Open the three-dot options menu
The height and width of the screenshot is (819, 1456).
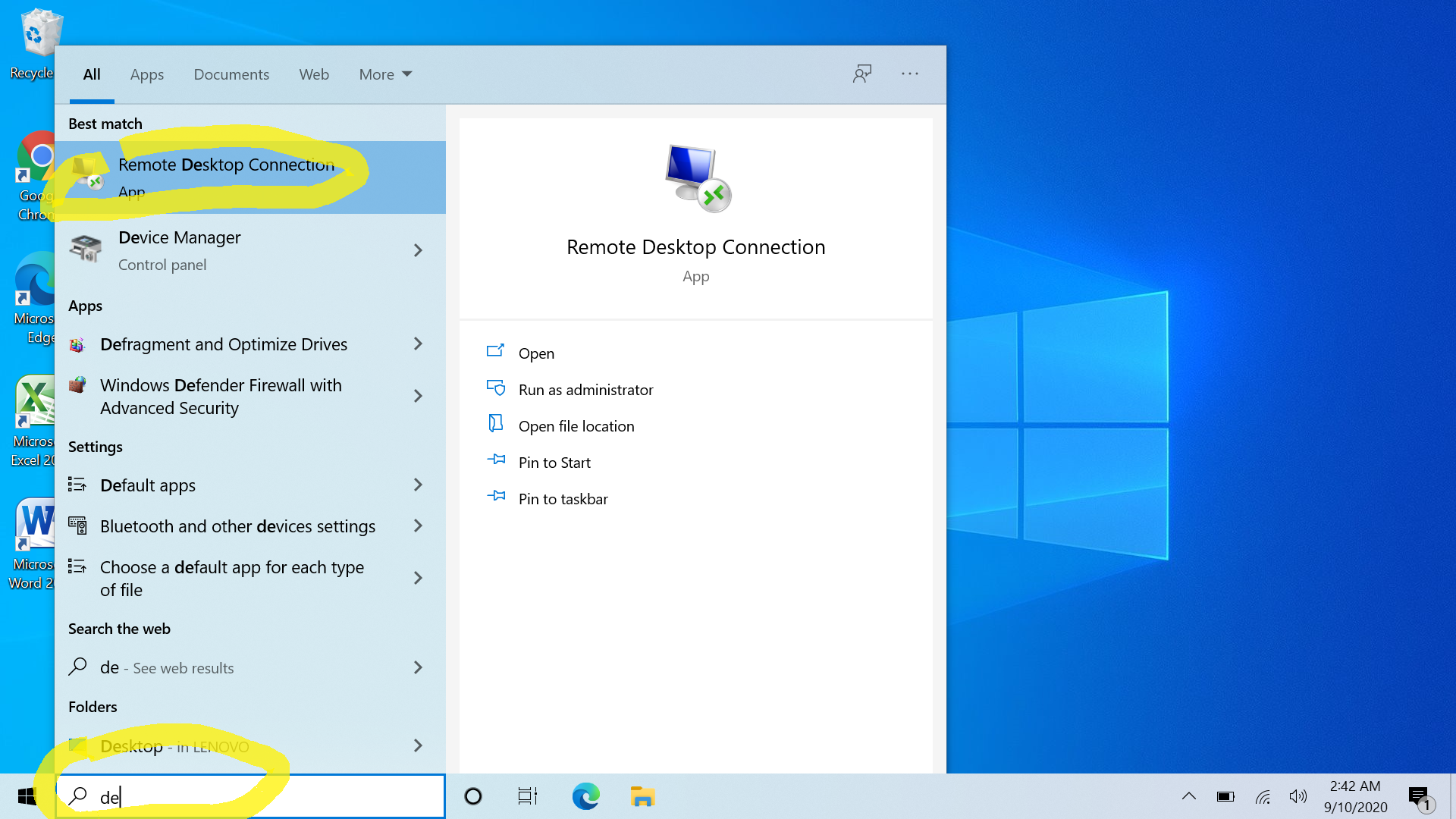coord(910,74)
